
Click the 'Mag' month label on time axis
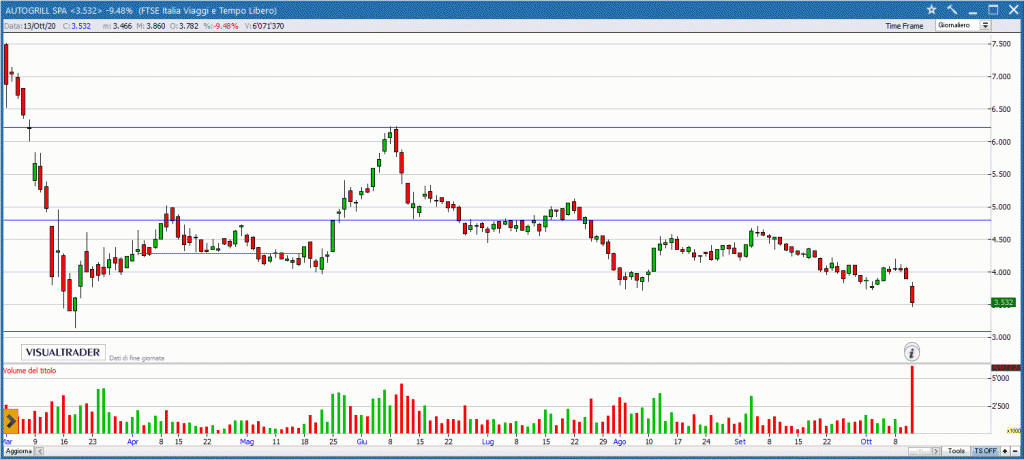246,442
